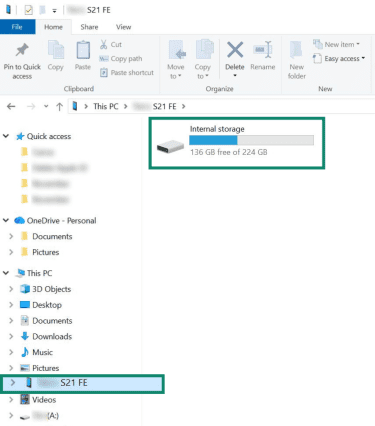Select the Downloads arrow icon
Viewport: 375px width, 426px height.
[25, 336]
